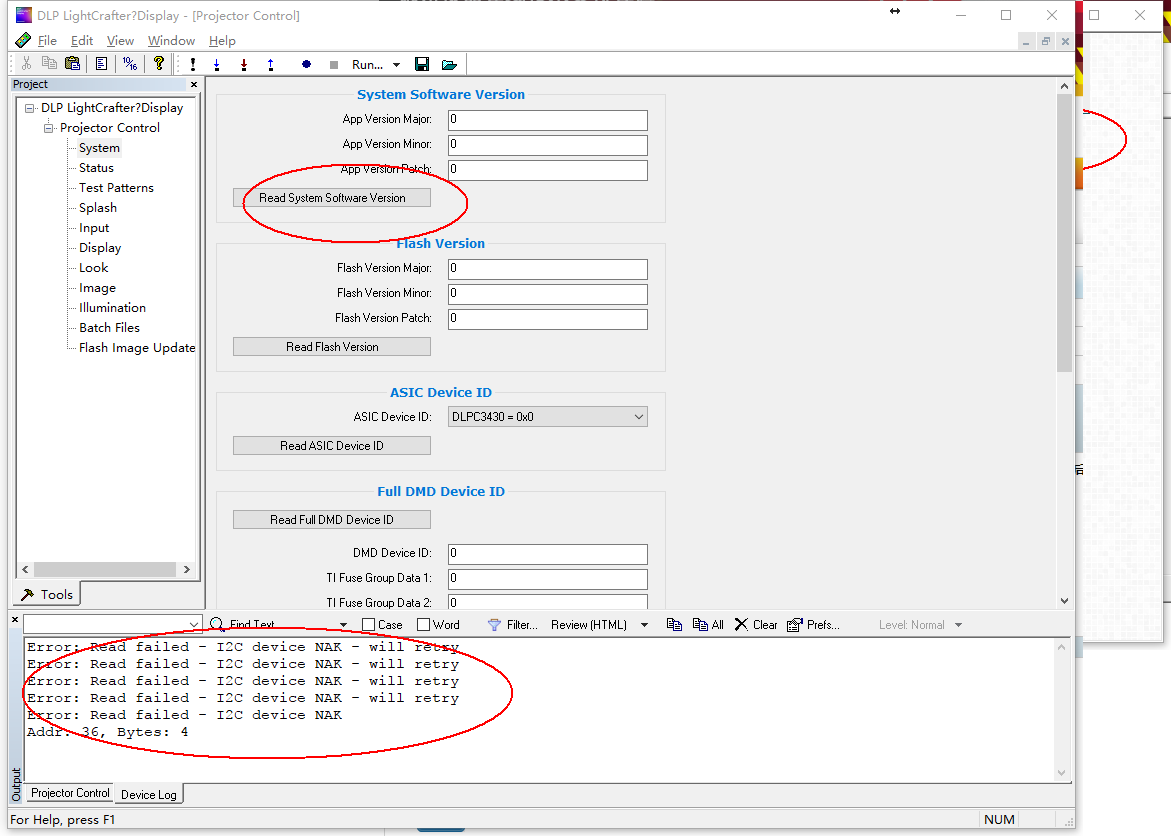
Task: Click Read Full DMD Device ID button
Action: 332,519
